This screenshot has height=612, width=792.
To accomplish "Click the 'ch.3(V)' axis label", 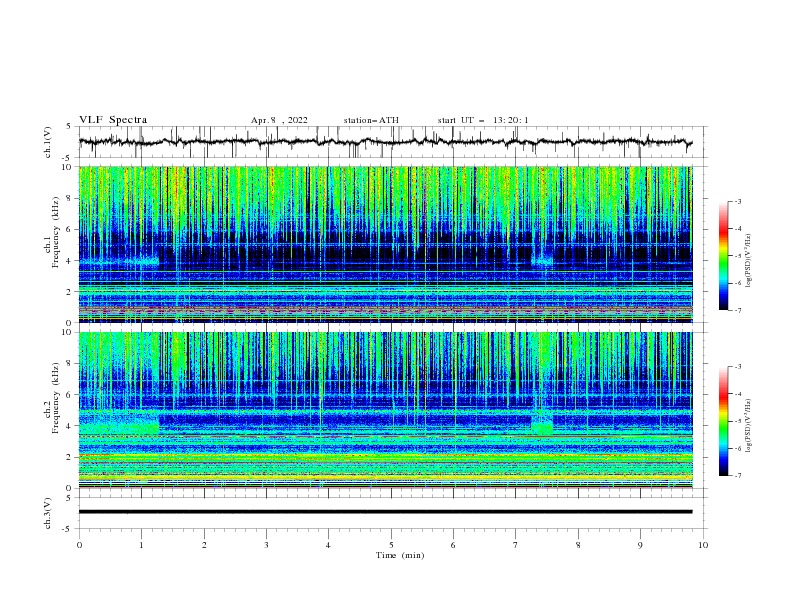I will pyautogui.click(x=48, y=513).
